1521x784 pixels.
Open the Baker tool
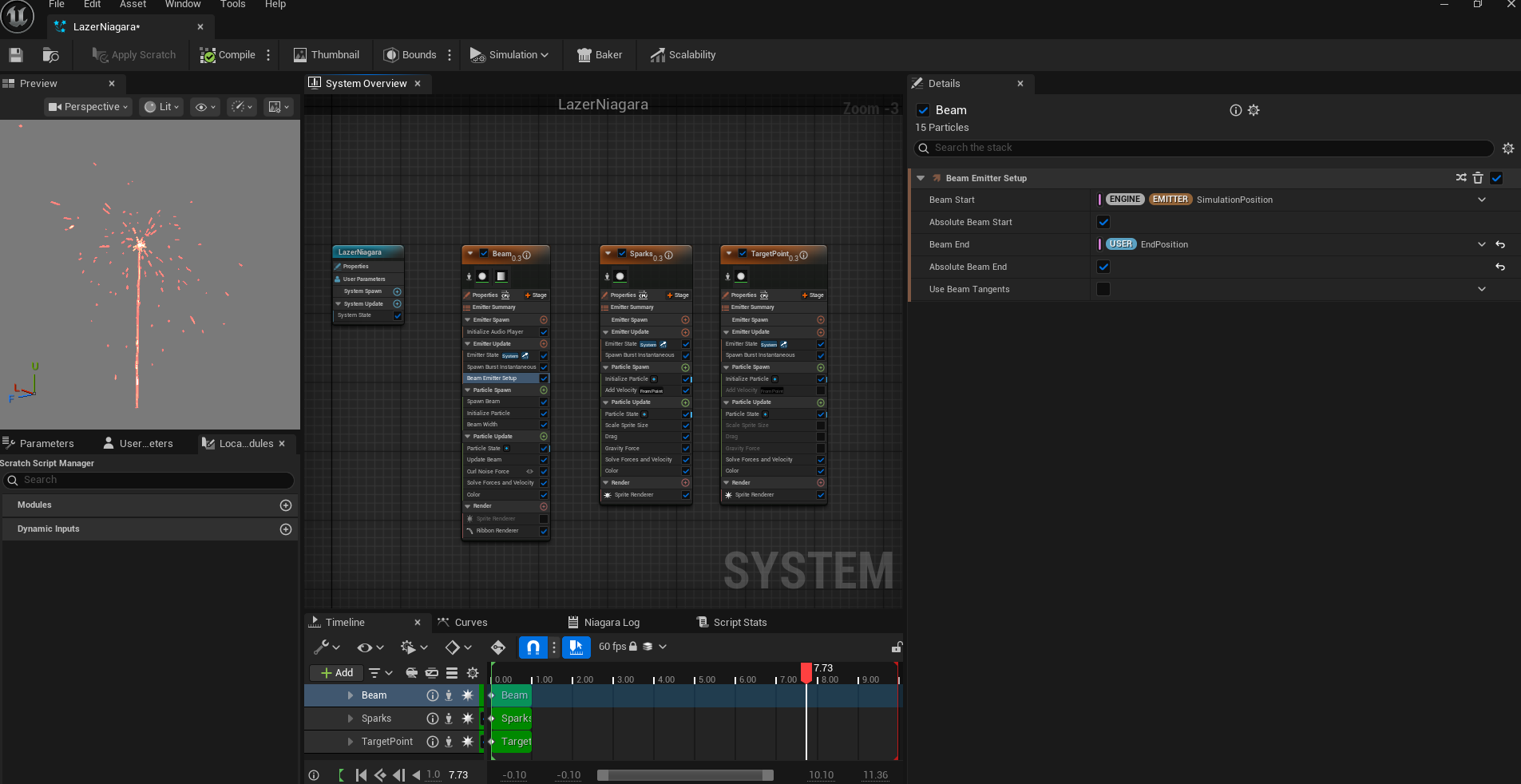click(599, 55)
